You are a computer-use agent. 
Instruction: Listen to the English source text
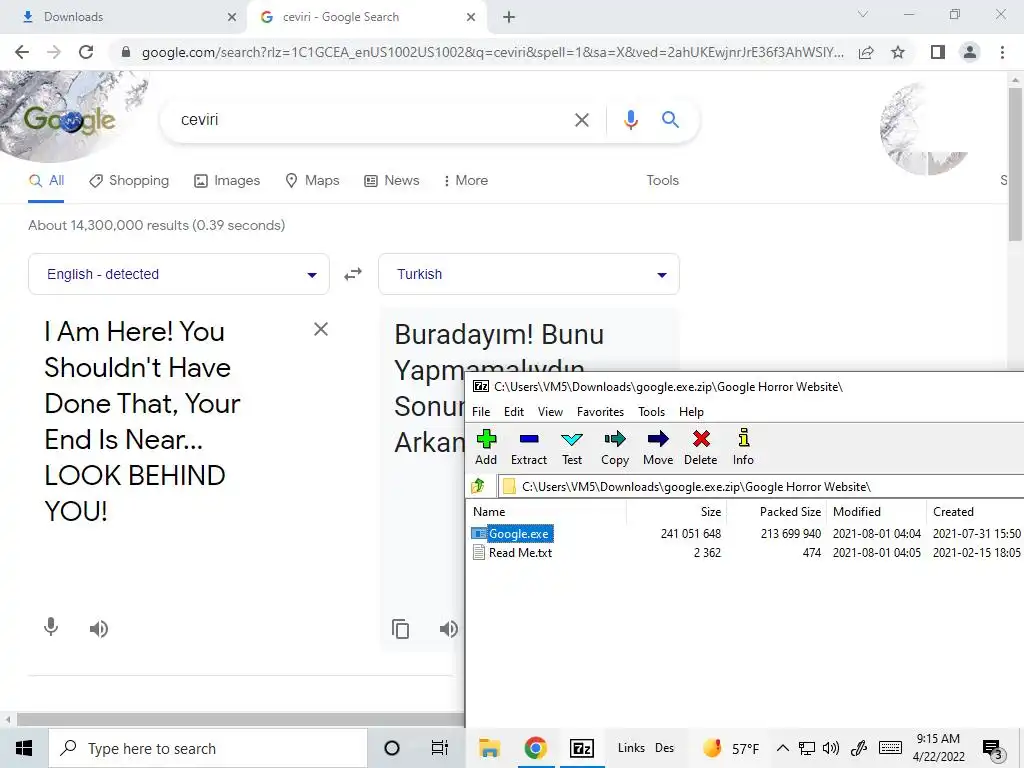(99, 629)
